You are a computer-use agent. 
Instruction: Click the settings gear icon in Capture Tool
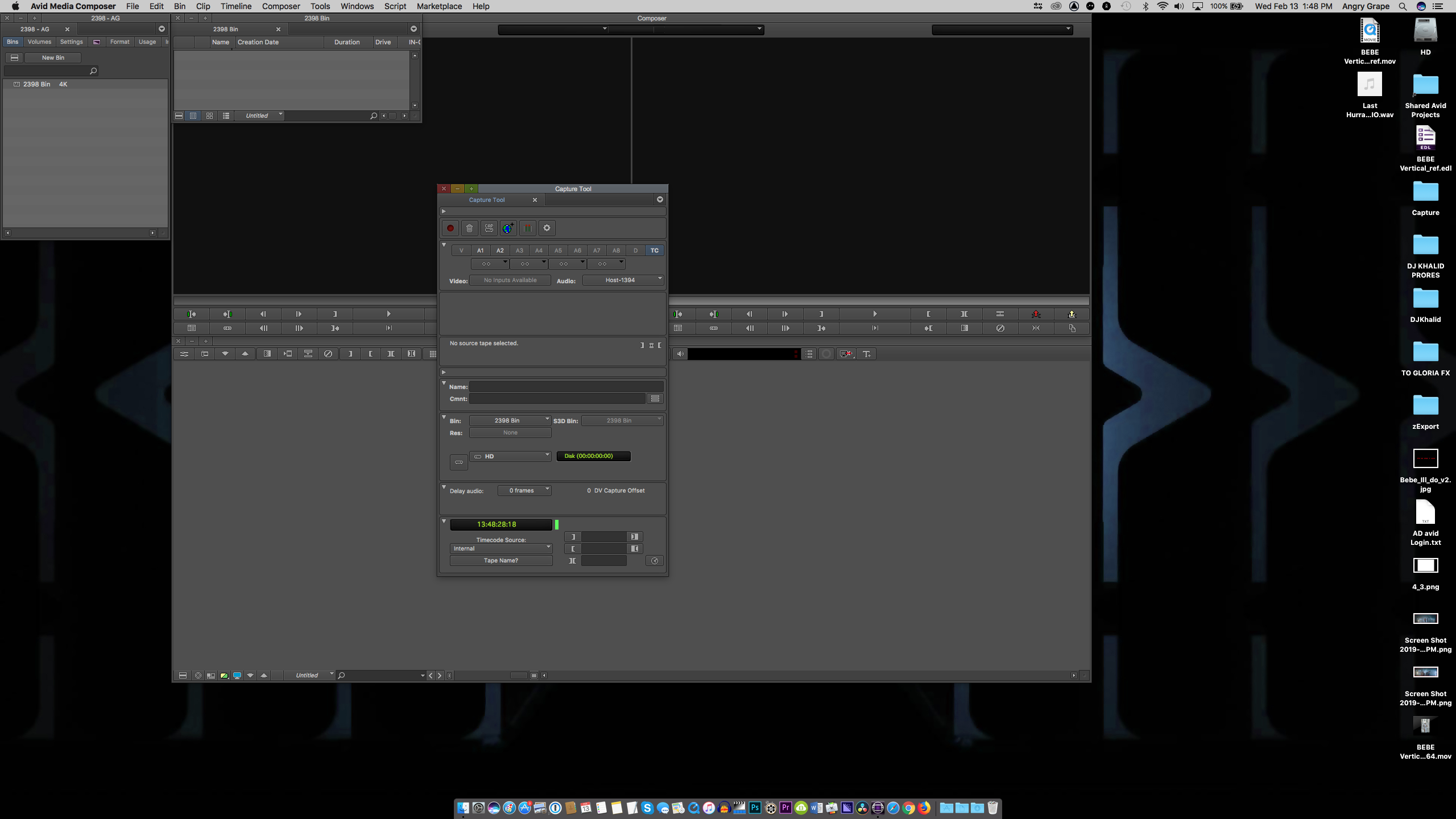[547, 228]
